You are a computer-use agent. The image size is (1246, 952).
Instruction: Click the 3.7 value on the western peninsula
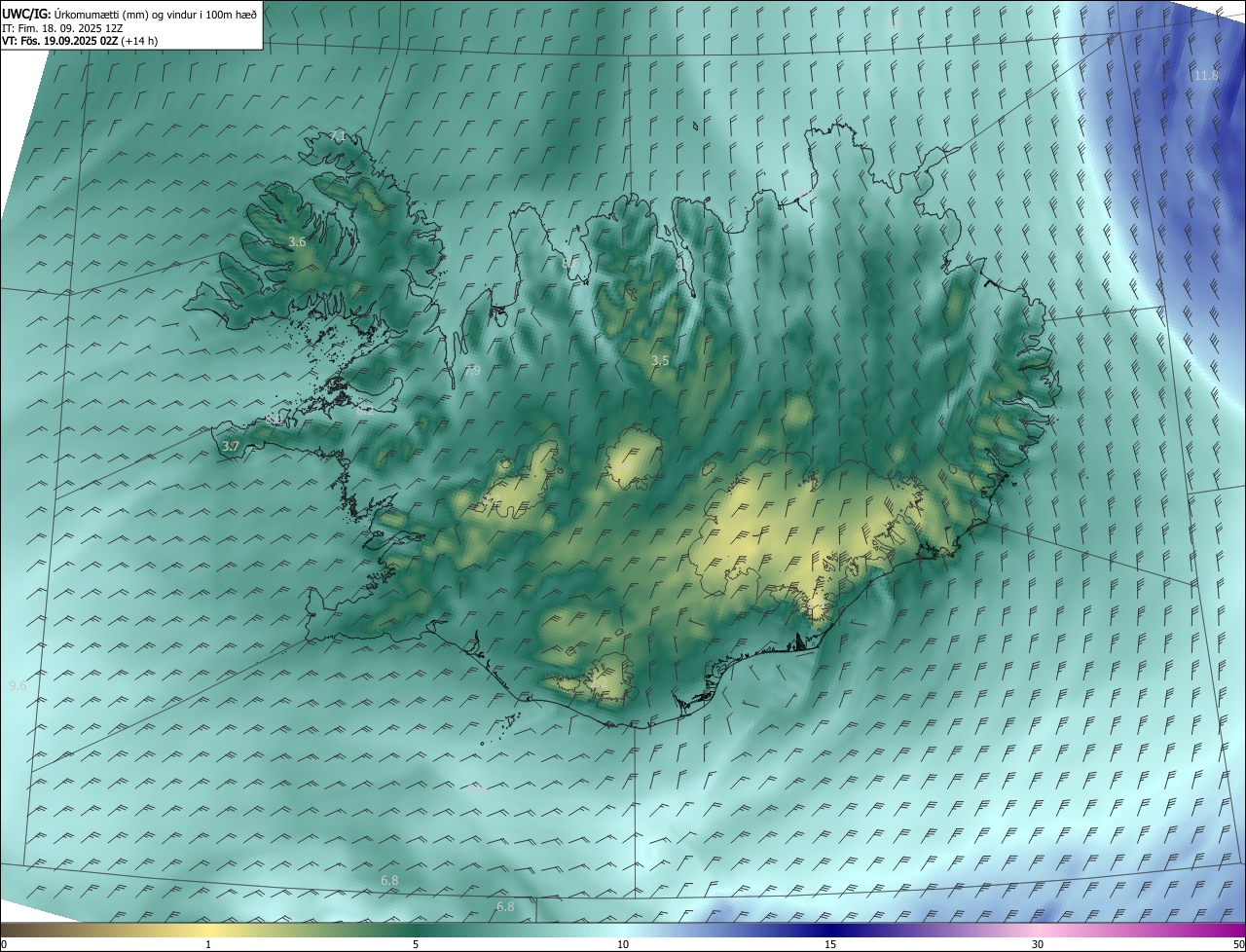click(230, 446)
